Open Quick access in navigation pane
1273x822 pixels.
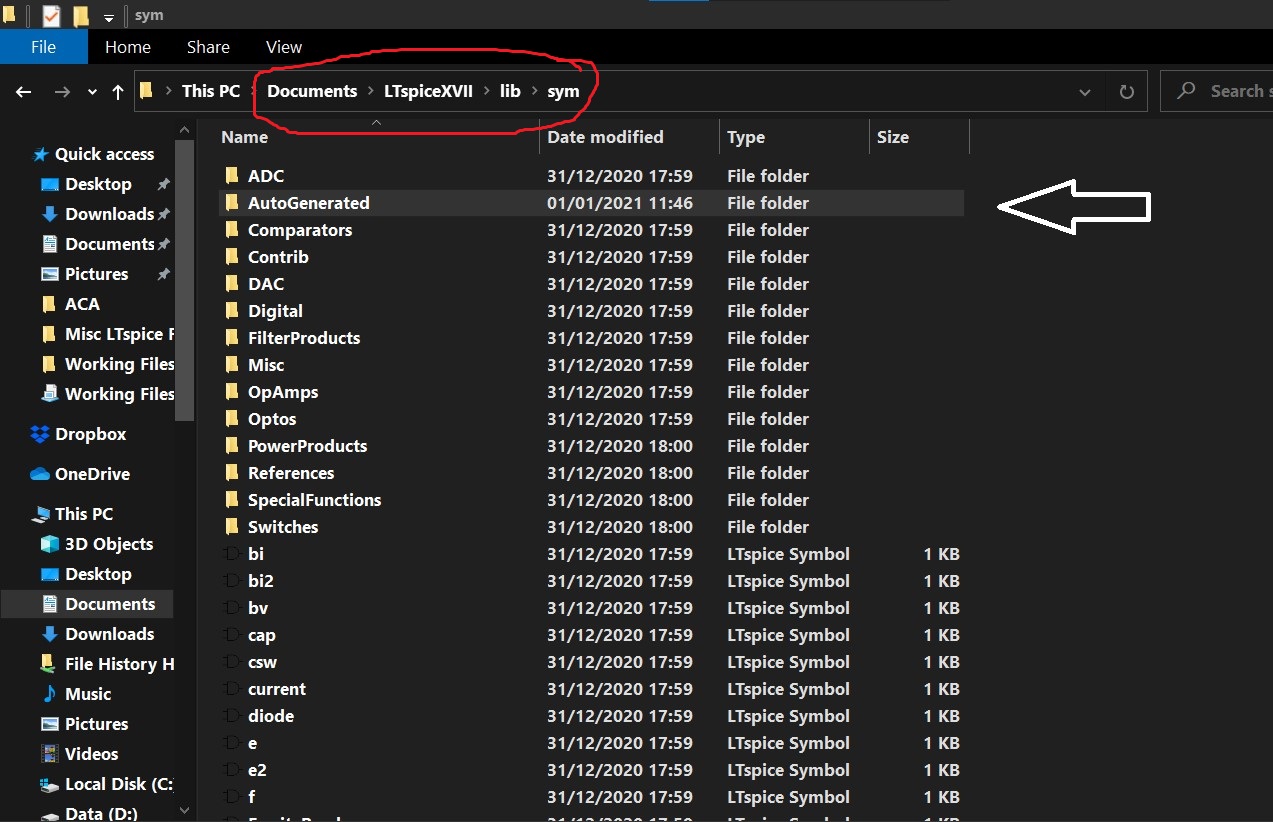point(94,154)
